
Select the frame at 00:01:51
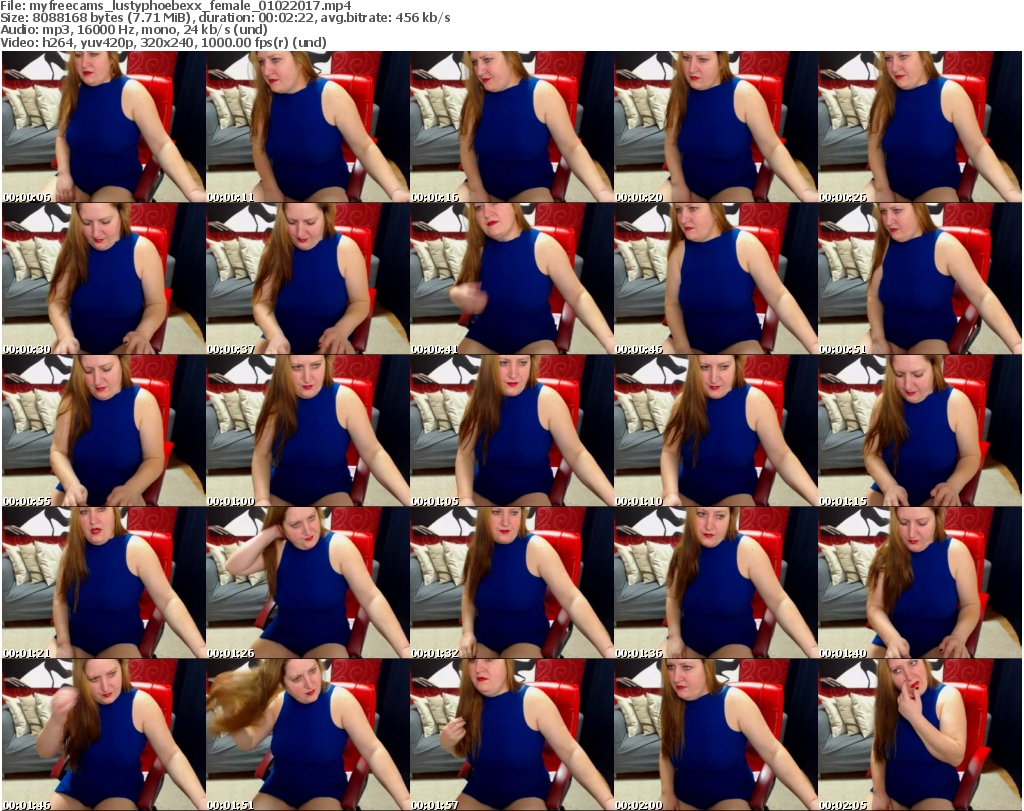click(308, 735)
